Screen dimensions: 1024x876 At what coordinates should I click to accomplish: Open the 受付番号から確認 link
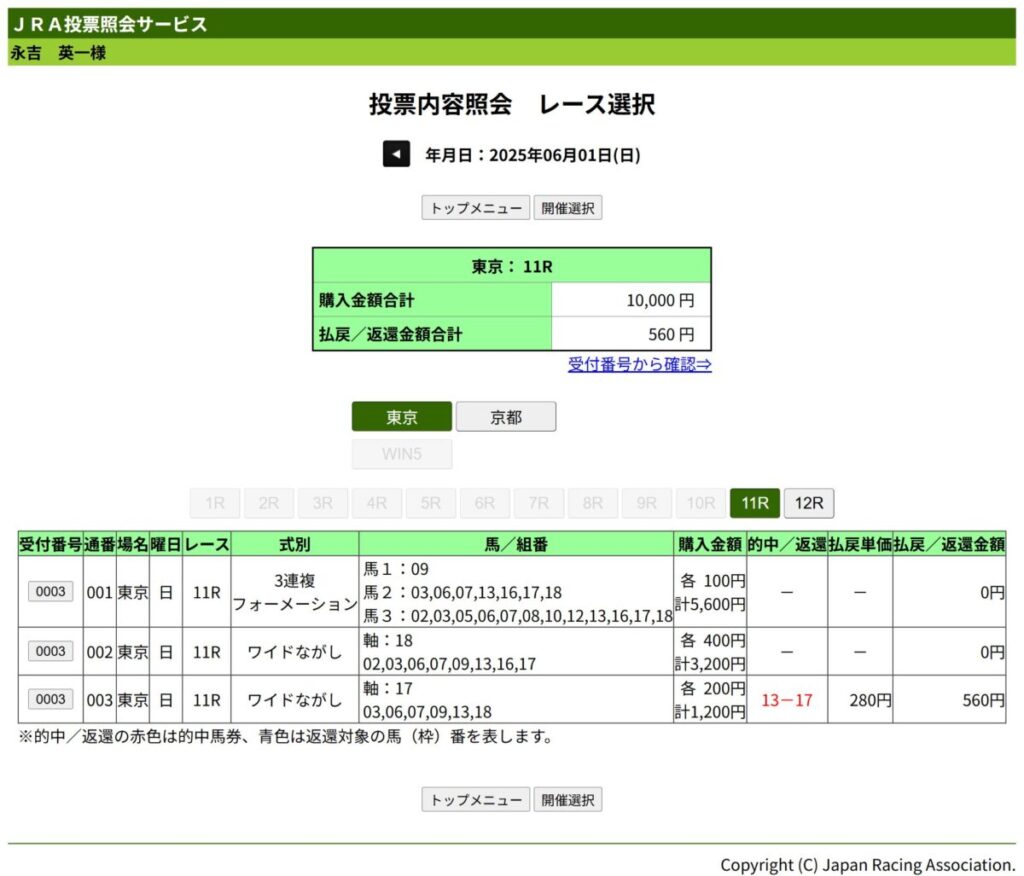coord(639,364)
